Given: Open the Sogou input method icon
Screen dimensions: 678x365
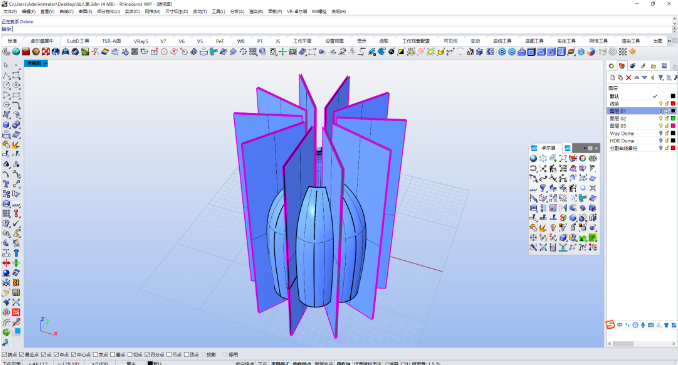Looking at the screenshot, I should (610, 325).
